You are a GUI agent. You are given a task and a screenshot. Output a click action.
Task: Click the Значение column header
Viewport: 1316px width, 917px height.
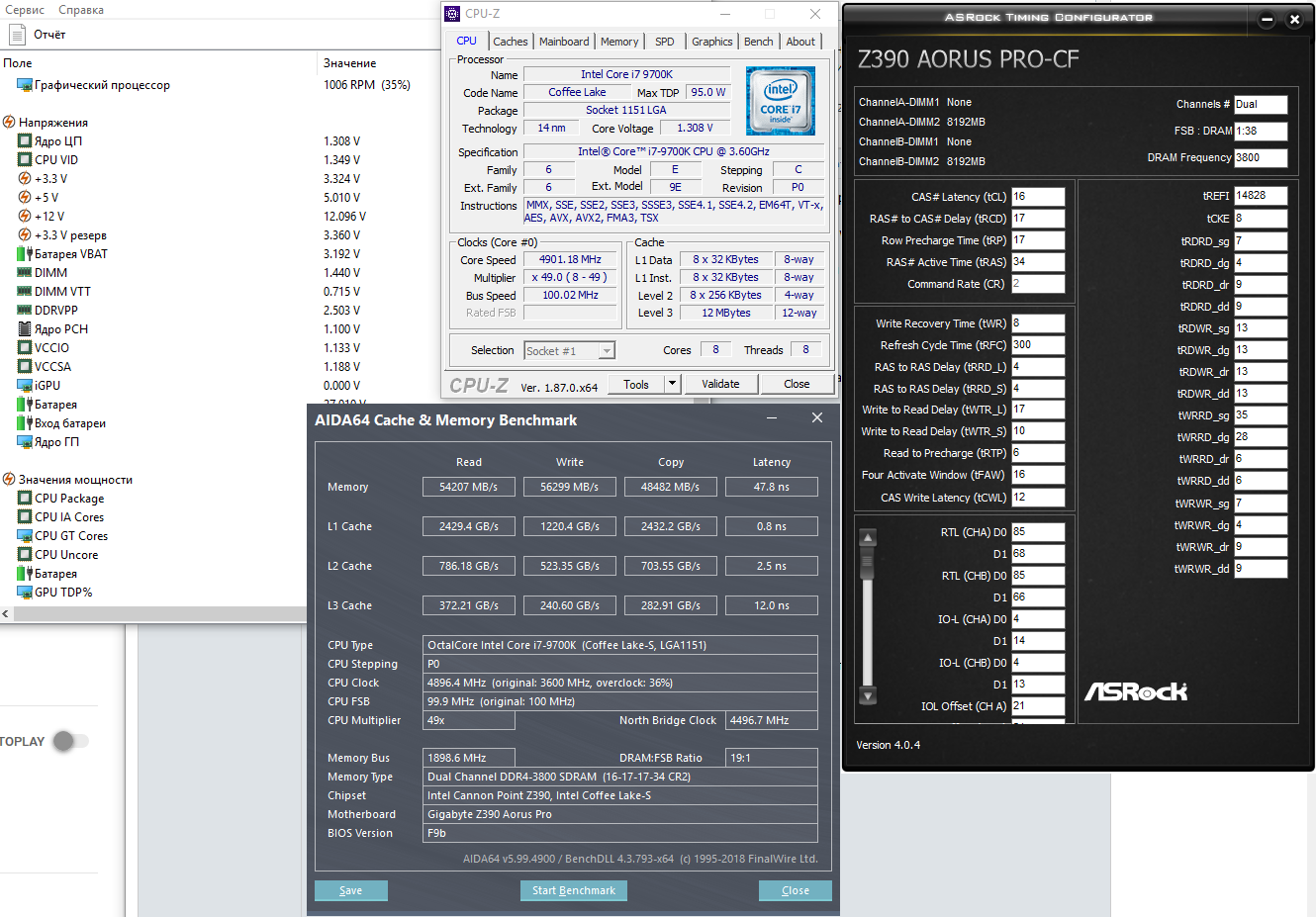pyautogui.click(x=350, y=63)
